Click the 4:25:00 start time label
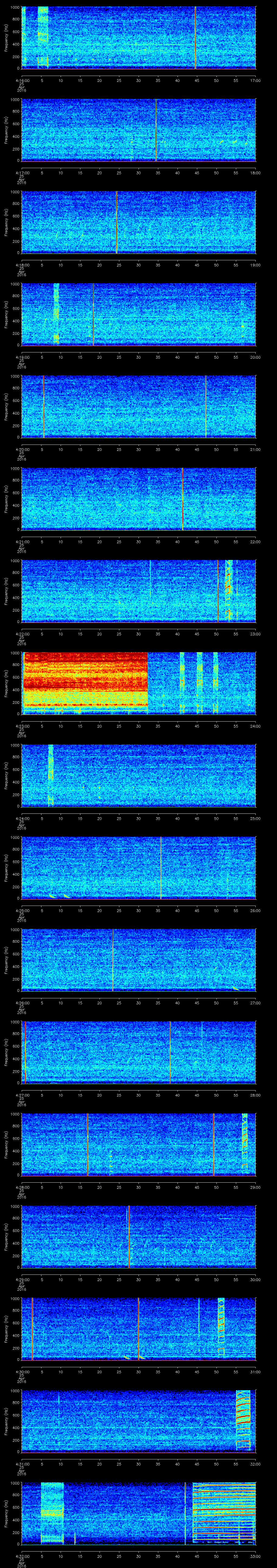The image size is (277, 1568). 22,910
